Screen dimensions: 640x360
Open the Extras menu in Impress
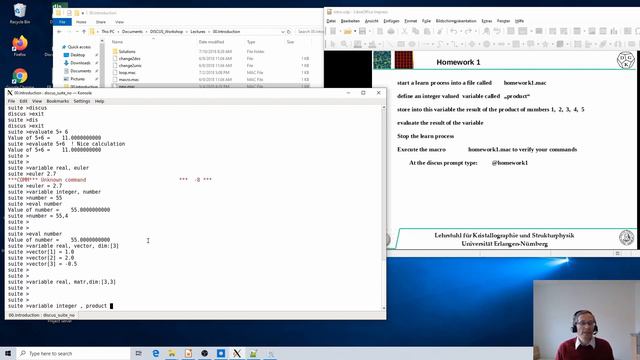pyautogui.click(x=487, y=21)
